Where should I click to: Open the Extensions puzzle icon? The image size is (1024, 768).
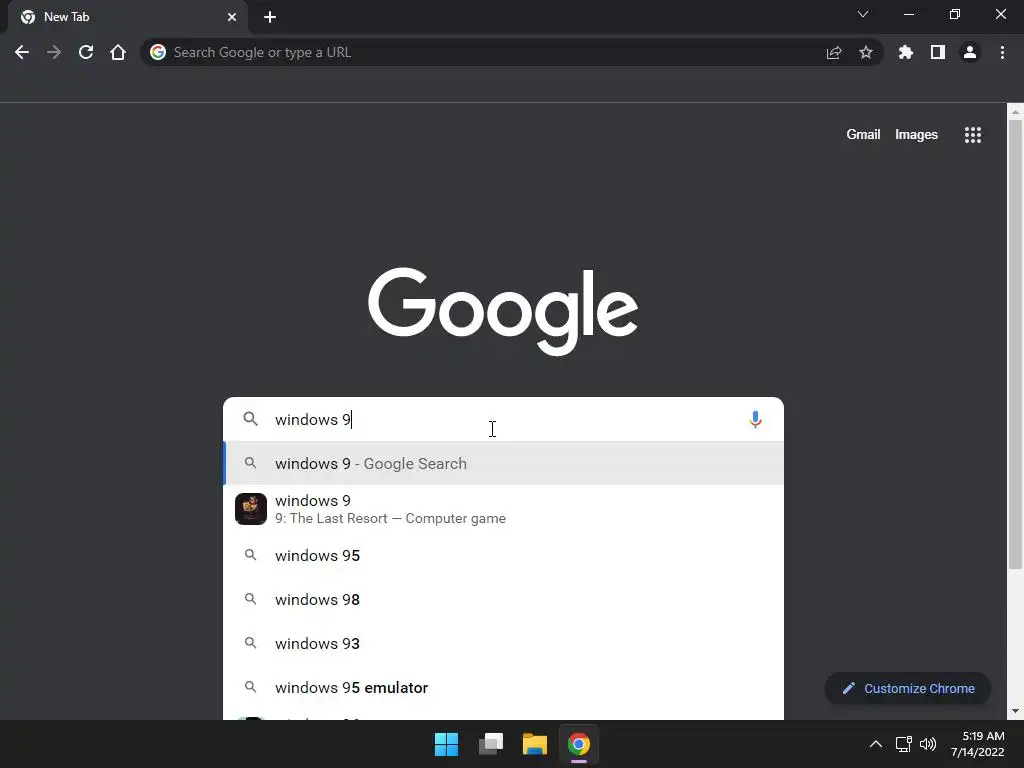click(905, 52)
